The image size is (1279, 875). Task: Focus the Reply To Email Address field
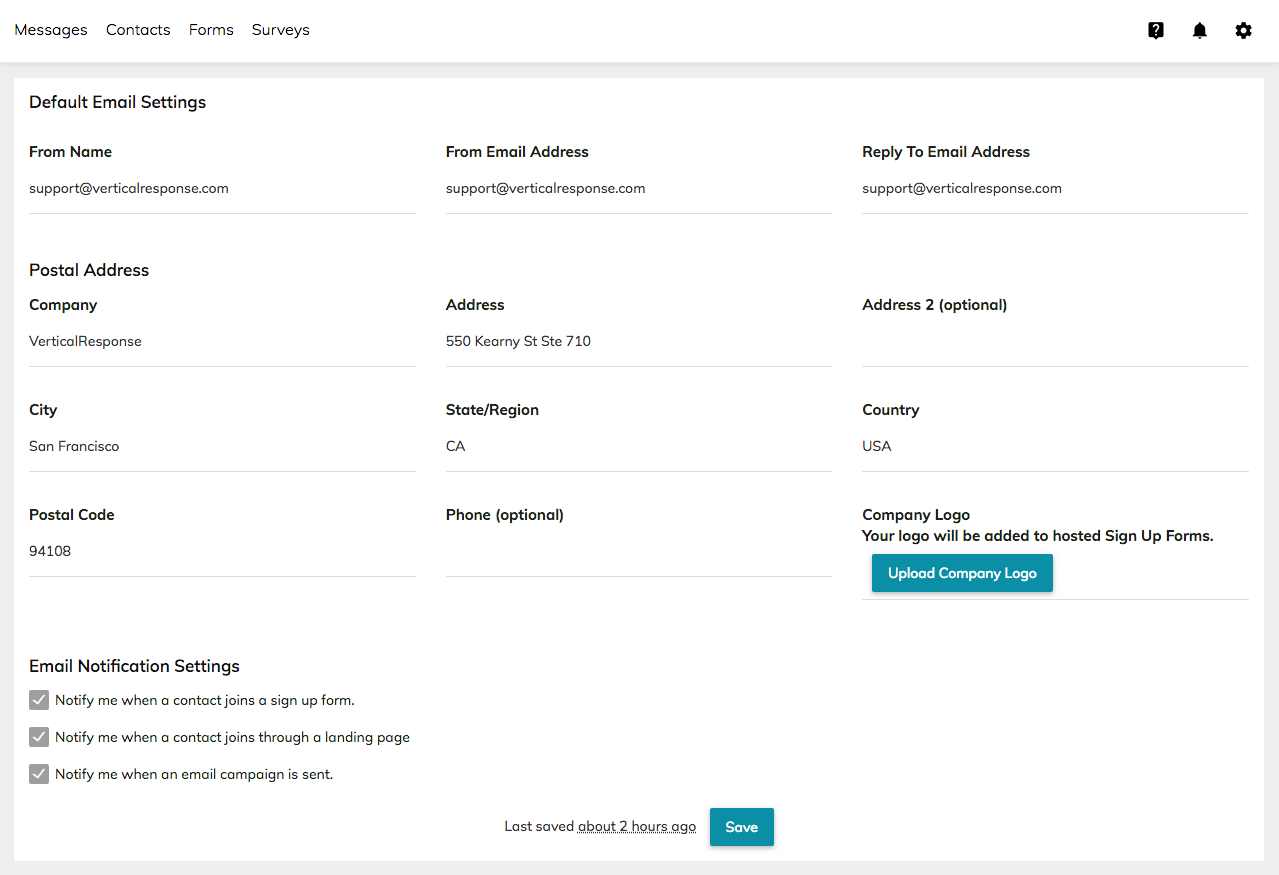(x=1055, y=188)
